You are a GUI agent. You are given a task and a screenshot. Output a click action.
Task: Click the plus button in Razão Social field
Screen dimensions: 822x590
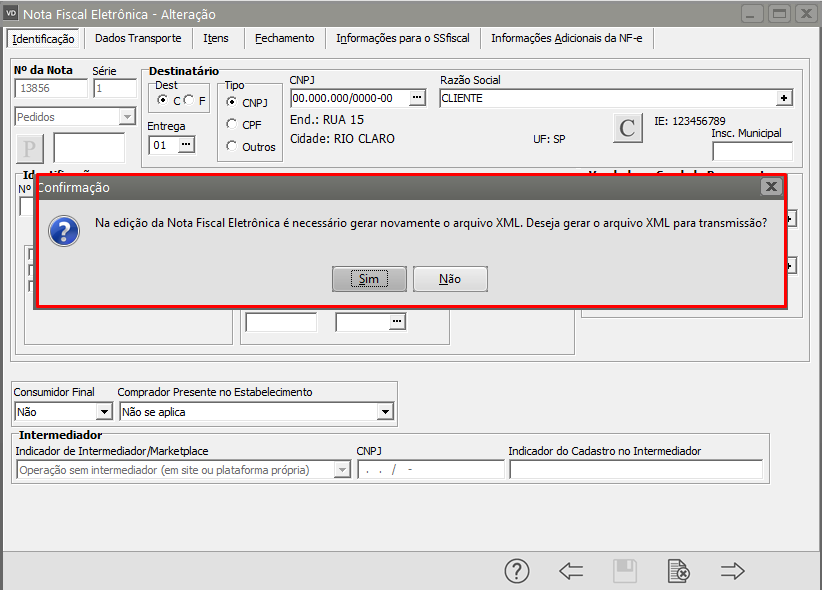point(785,98)
